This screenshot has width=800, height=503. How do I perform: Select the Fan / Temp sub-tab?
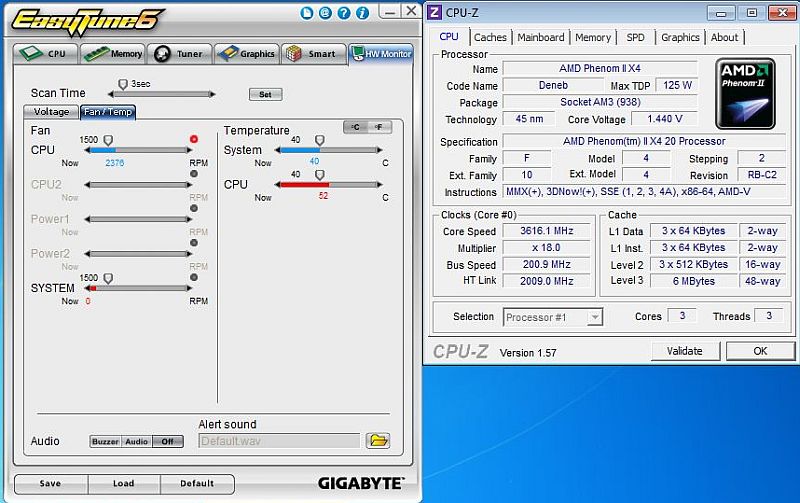pyautogui.click(x=108, y=112)
